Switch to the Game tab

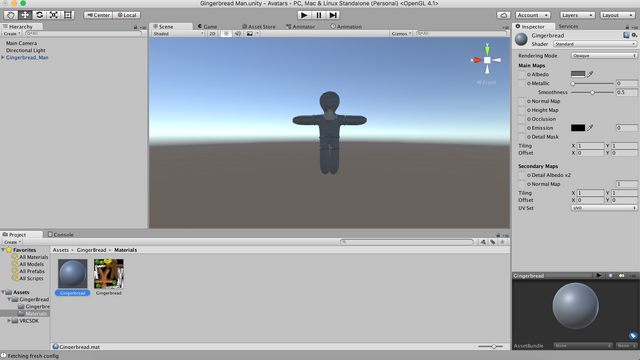coord(207,27)
